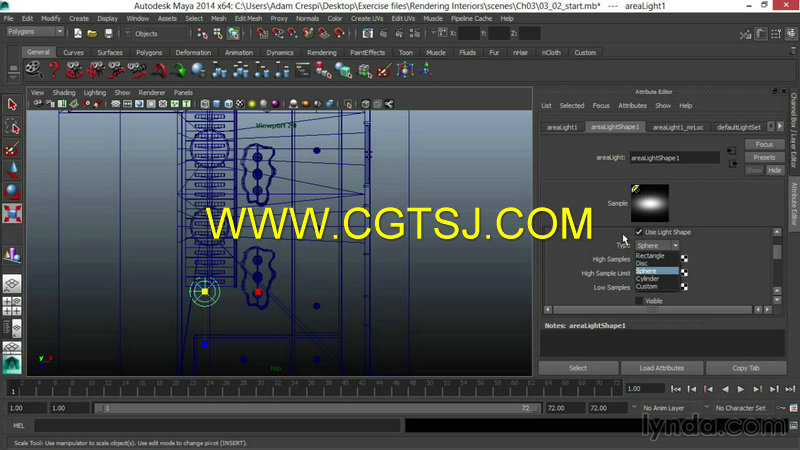Open the Lighting viewport menu

click(x=95, y=93)
